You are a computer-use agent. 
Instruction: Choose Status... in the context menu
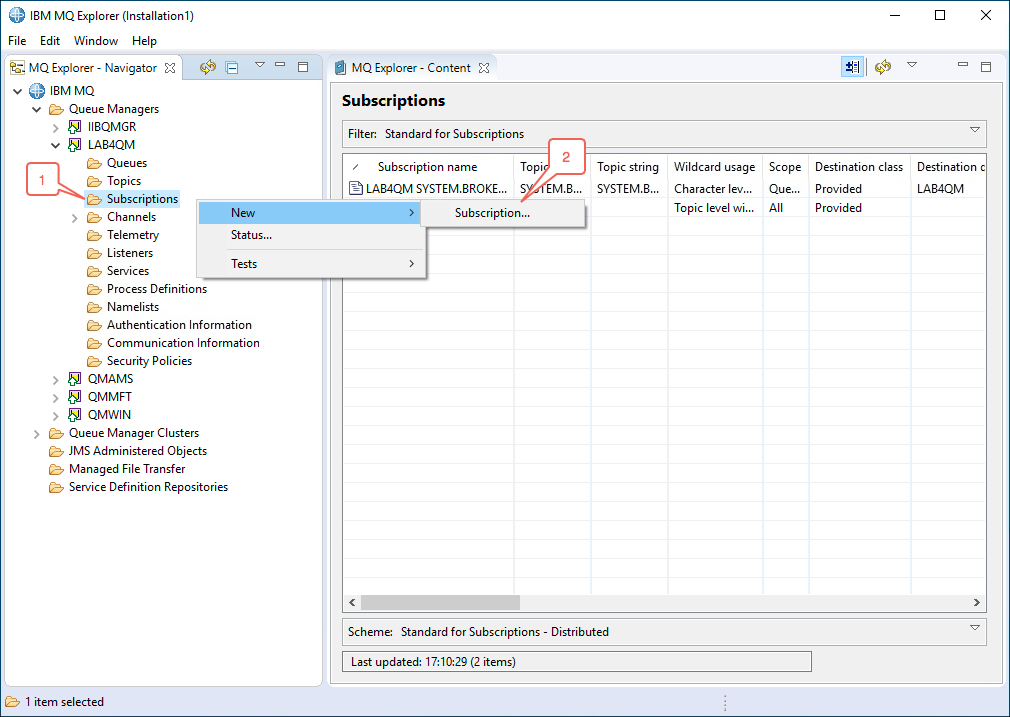coord(310,235)
